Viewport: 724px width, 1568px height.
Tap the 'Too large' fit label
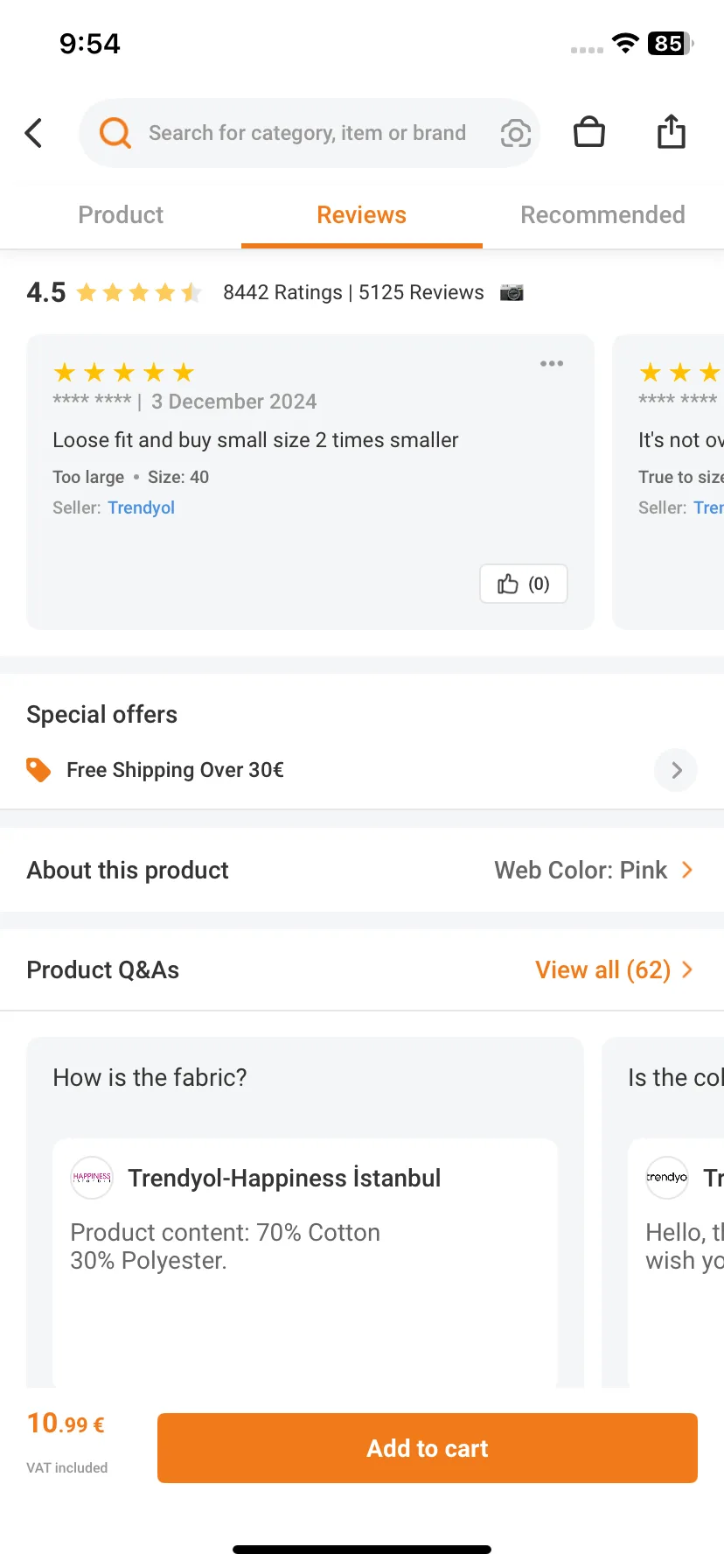(x=88, y=477)
